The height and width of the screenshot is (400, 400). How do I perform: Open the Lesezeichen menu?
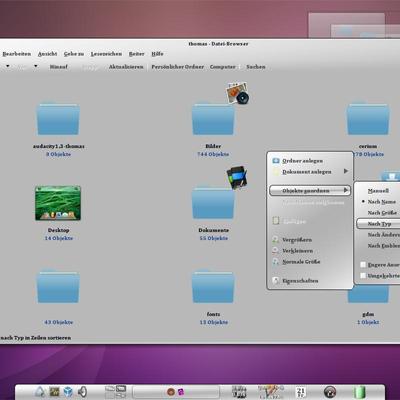coord(106,54)
